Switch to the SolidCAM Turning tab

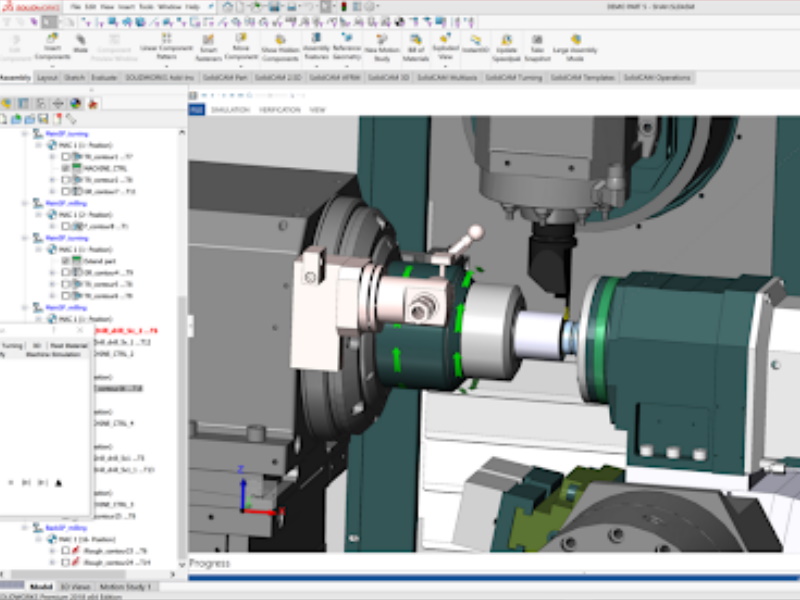click(x=516, y=77)
